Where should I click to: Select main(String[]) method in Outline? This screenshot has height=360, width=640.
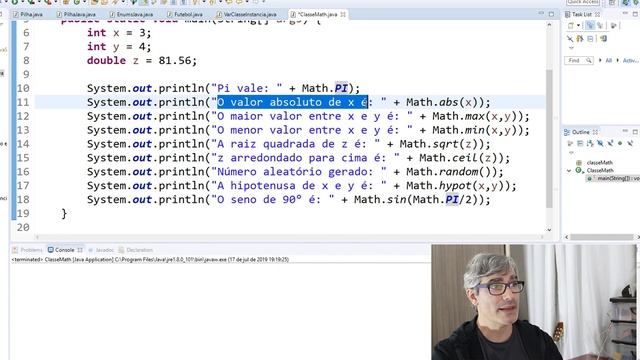613,178
